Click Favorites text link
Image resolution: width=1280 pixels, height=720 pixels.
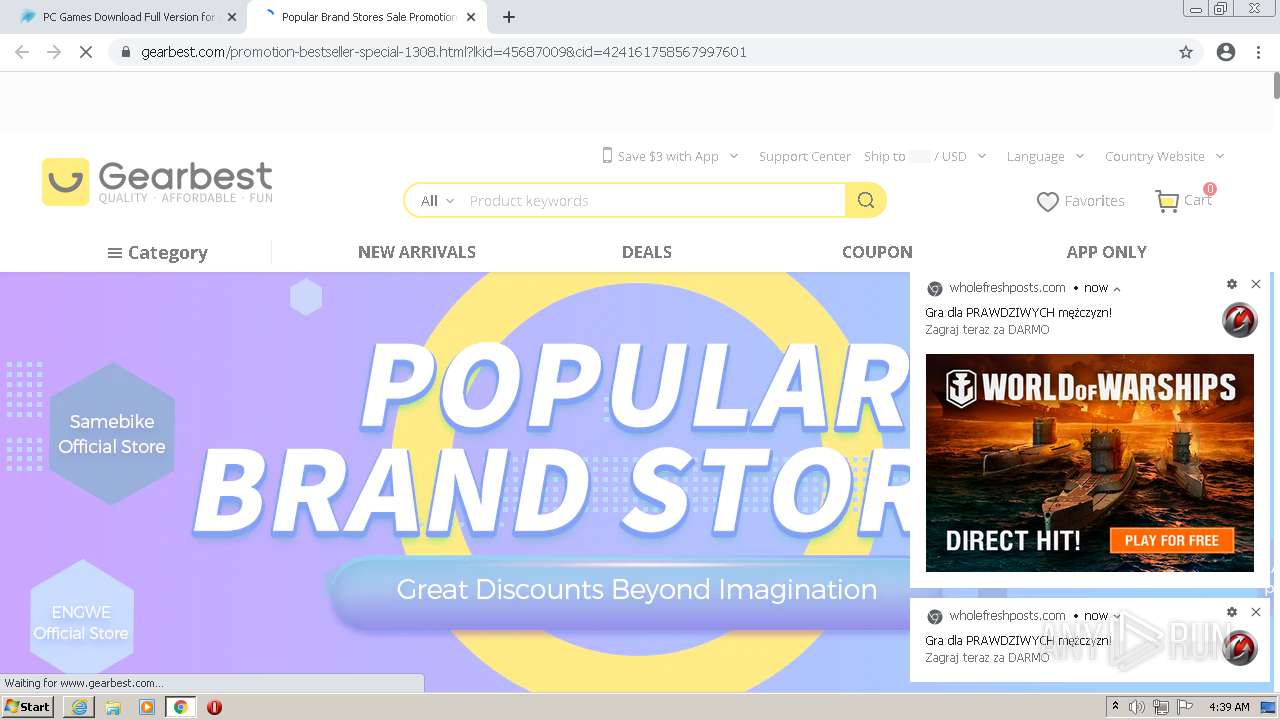point(1094,201)
